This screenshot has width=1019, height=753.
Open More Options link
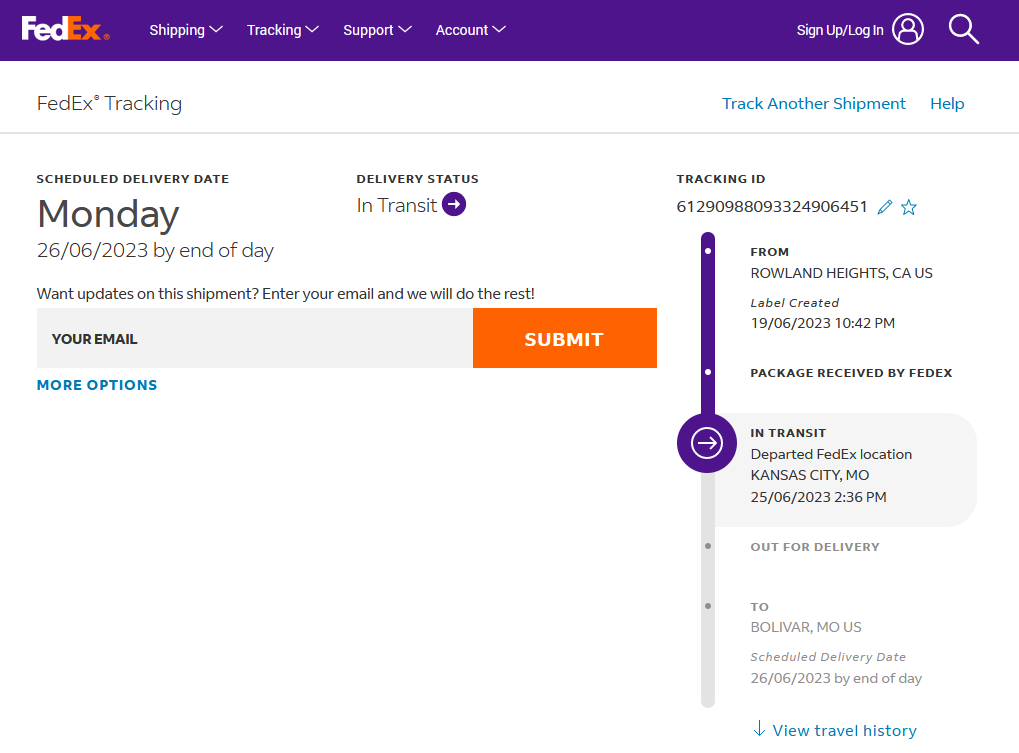click(x=97, y=385)
